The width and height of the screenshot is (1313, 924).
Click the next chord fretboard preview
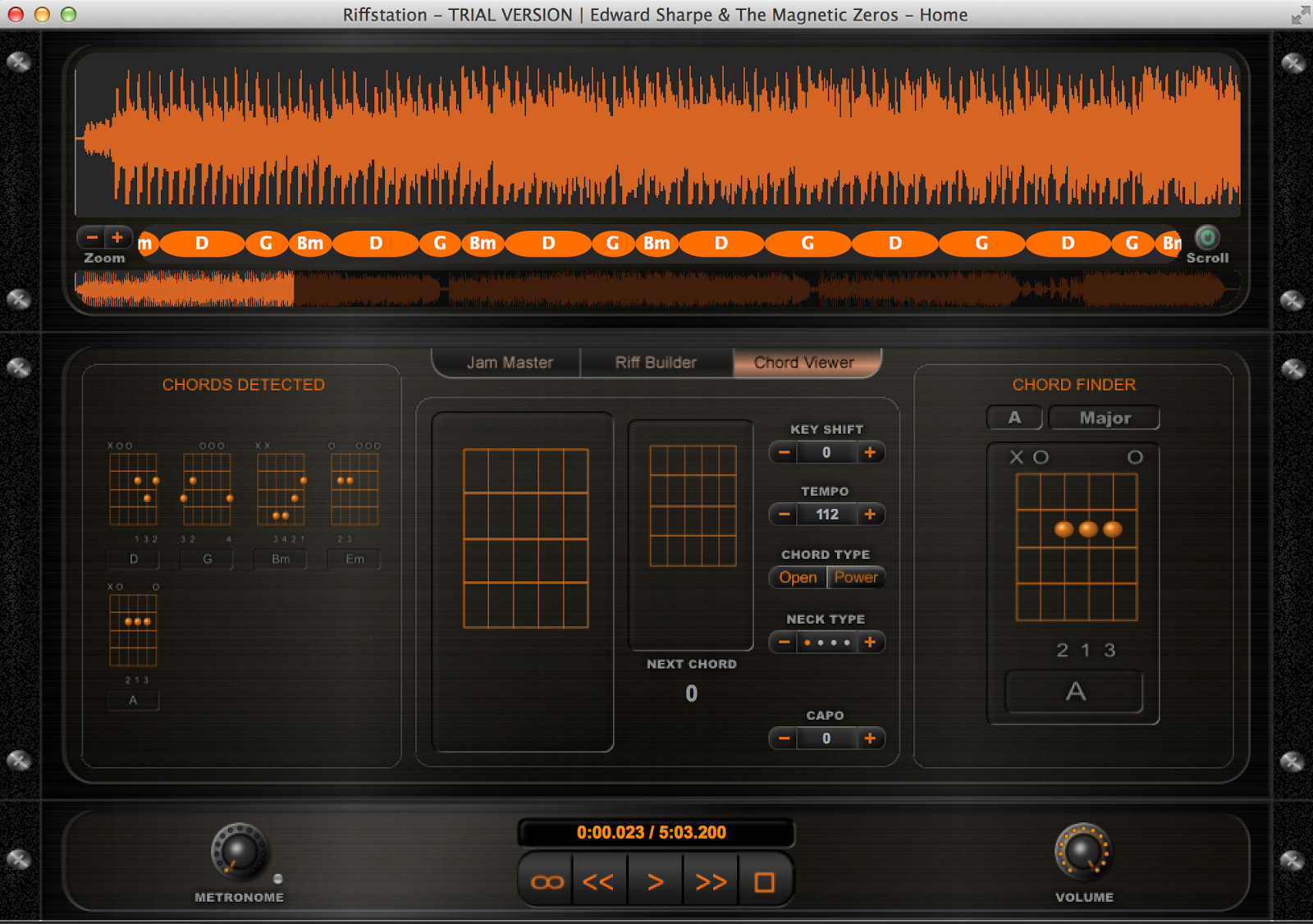tap(693, 506)
